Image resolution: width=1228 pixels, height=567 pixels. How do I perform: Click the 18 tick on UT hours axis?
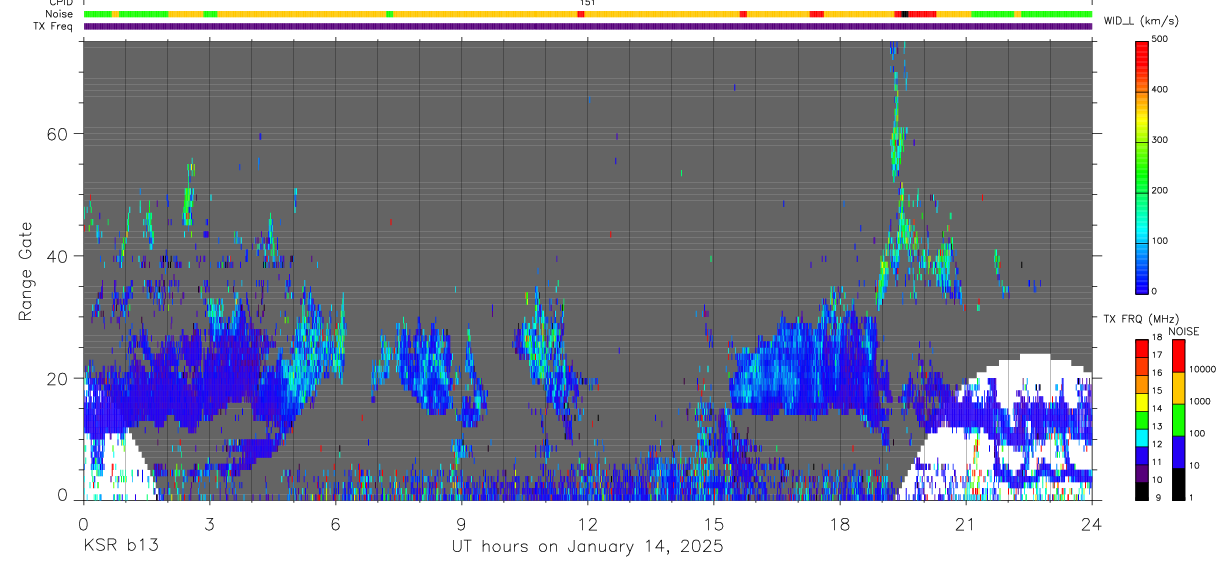click(x=840, y=524)
